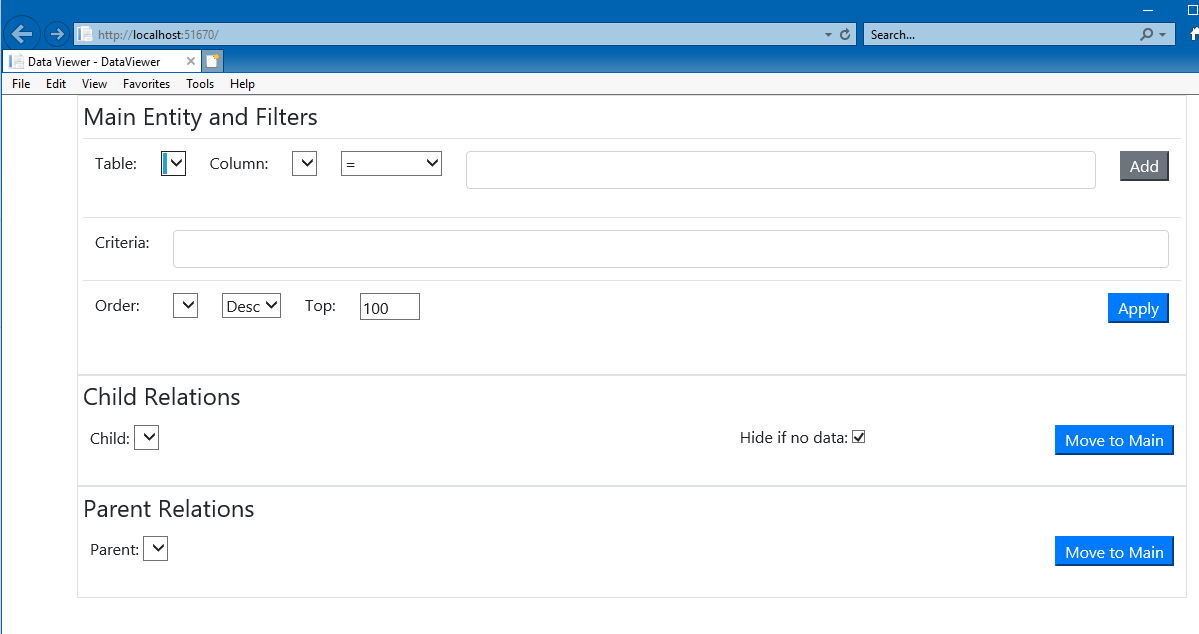Open a new tab with the new tab icon
The width and height of the screenshot is (1199, 634).
[212, 60]
